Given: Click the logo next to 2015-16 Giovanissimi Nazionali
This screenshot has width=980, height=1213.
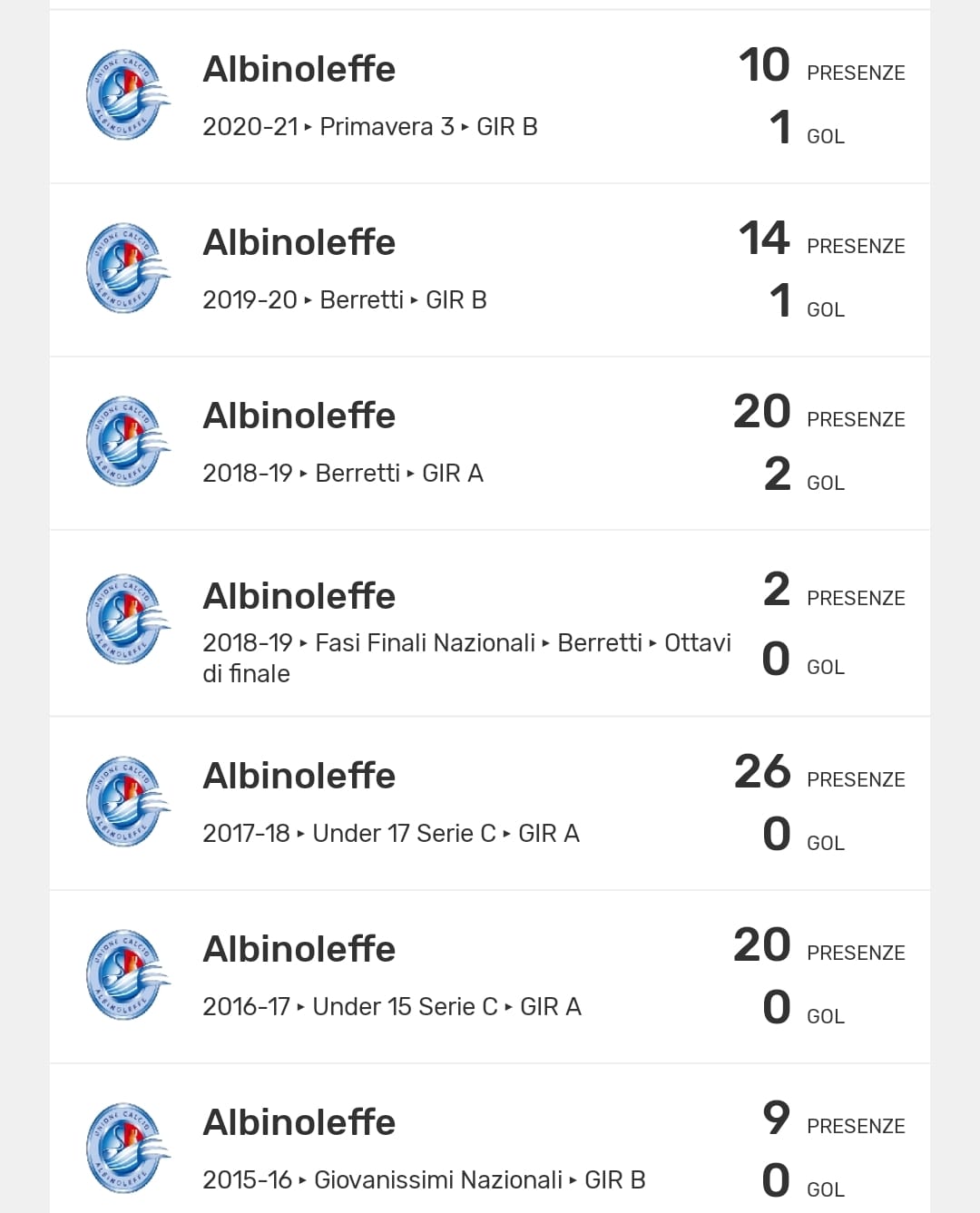Looking at the screenshot, I should (x=127, y=1149).
